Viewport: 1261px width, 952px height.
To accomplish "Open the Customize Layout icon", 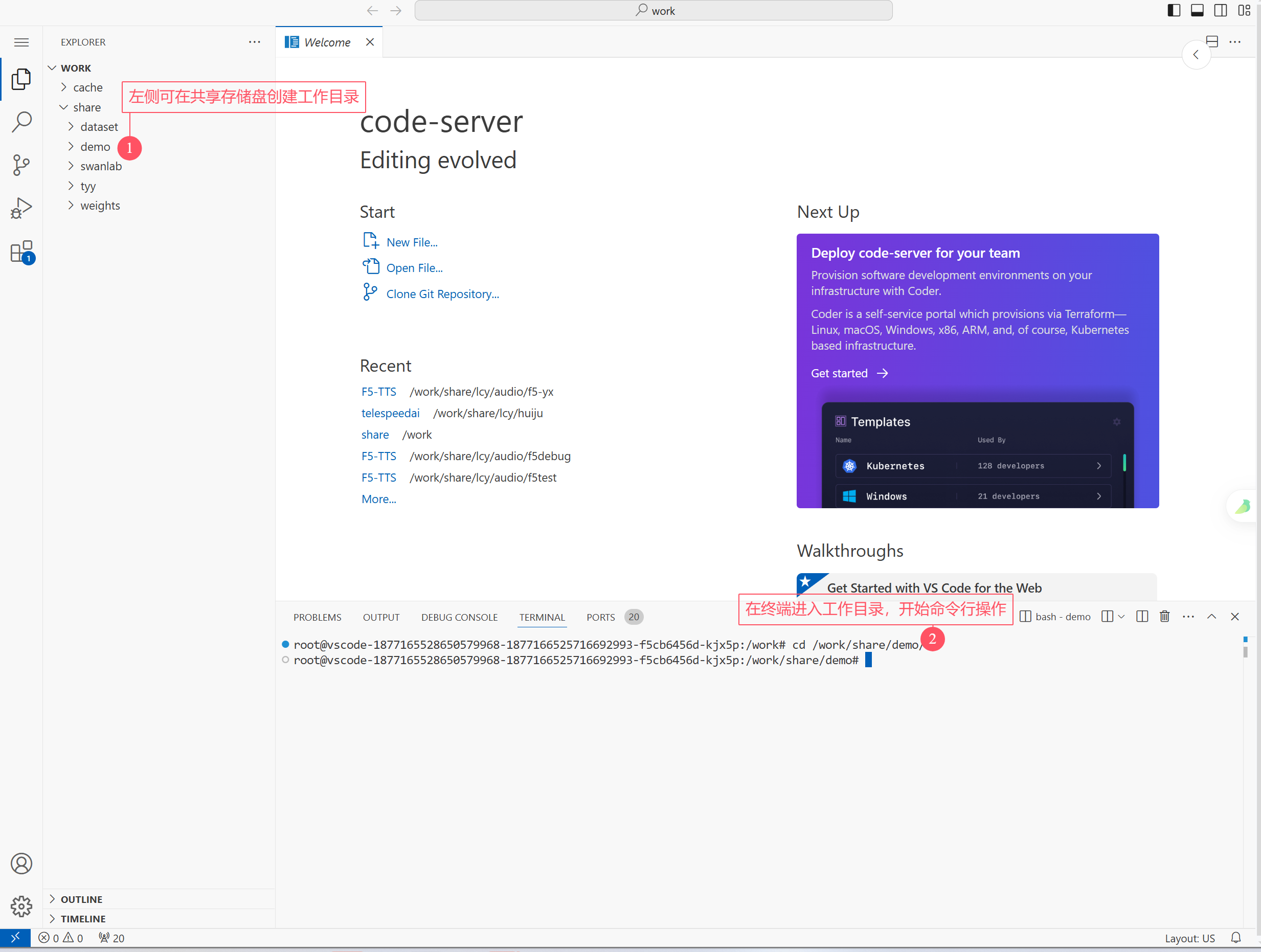I will [1244, 10].
